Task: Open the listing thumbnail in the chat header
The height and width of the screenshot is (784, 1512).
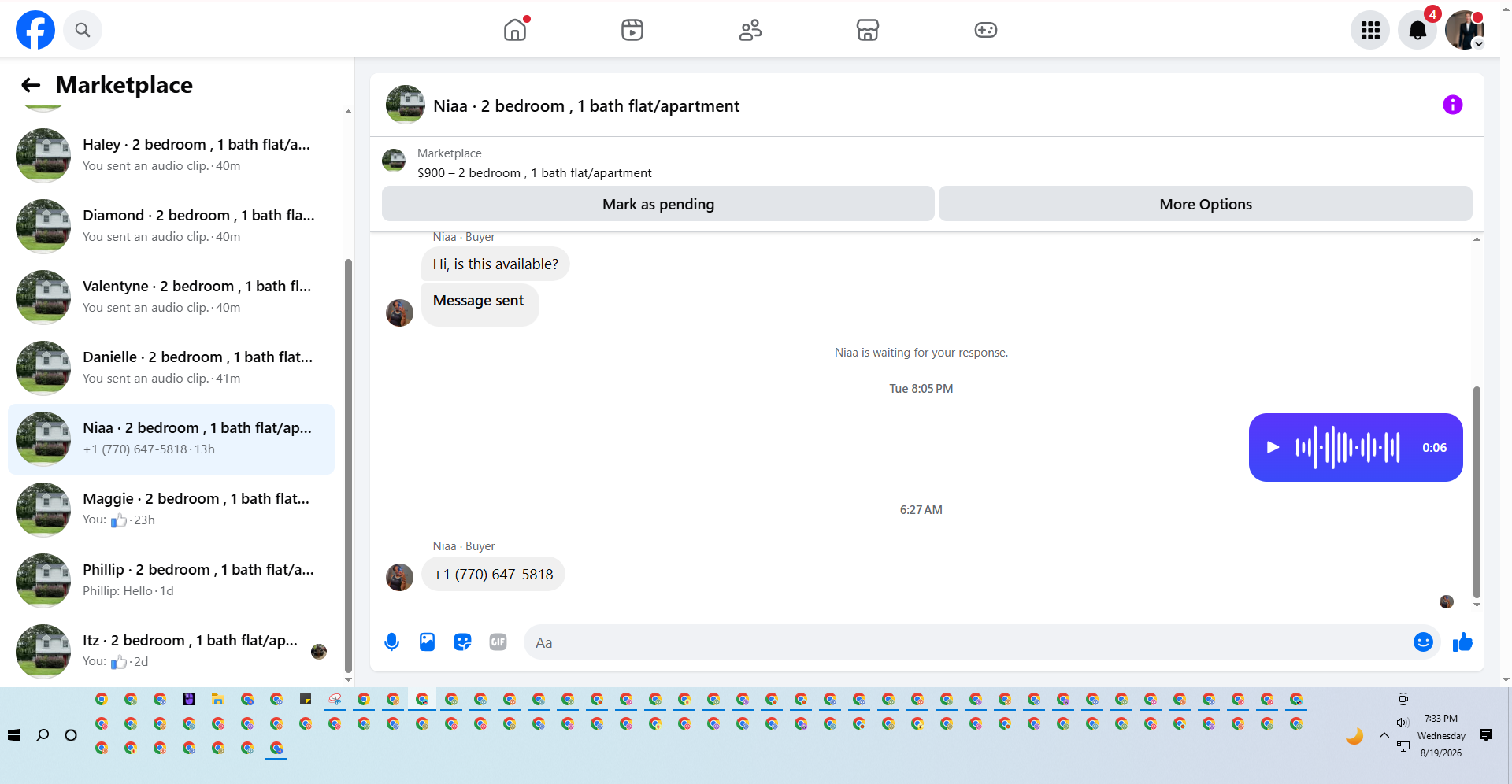Action: (x=405, y=105)
